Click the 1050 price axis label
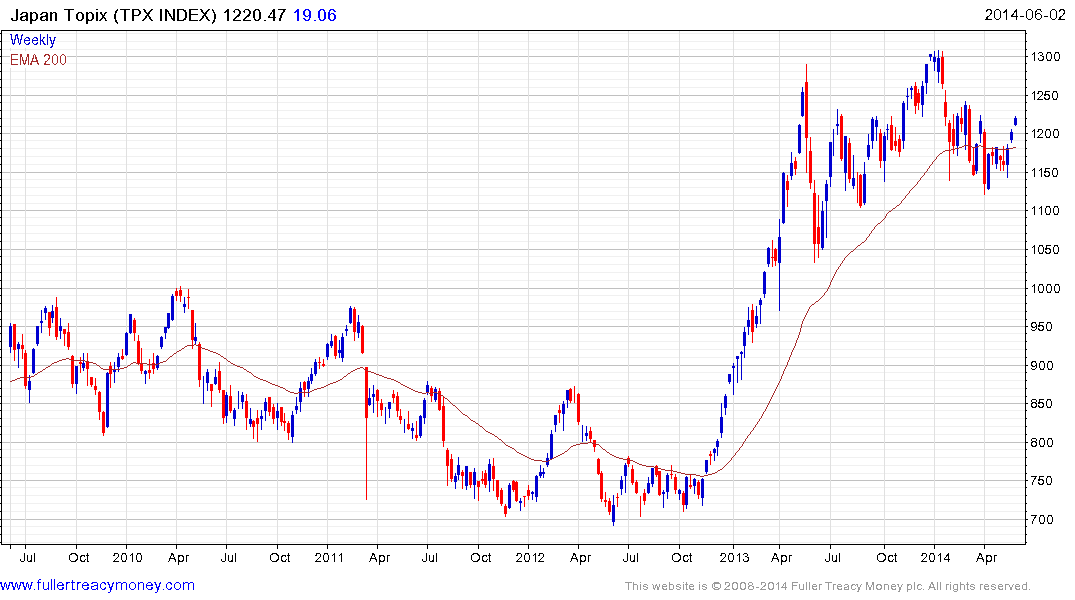The width and height of the screenshot is (1075, 600). pyautogui.click(x=1046, y=250)
